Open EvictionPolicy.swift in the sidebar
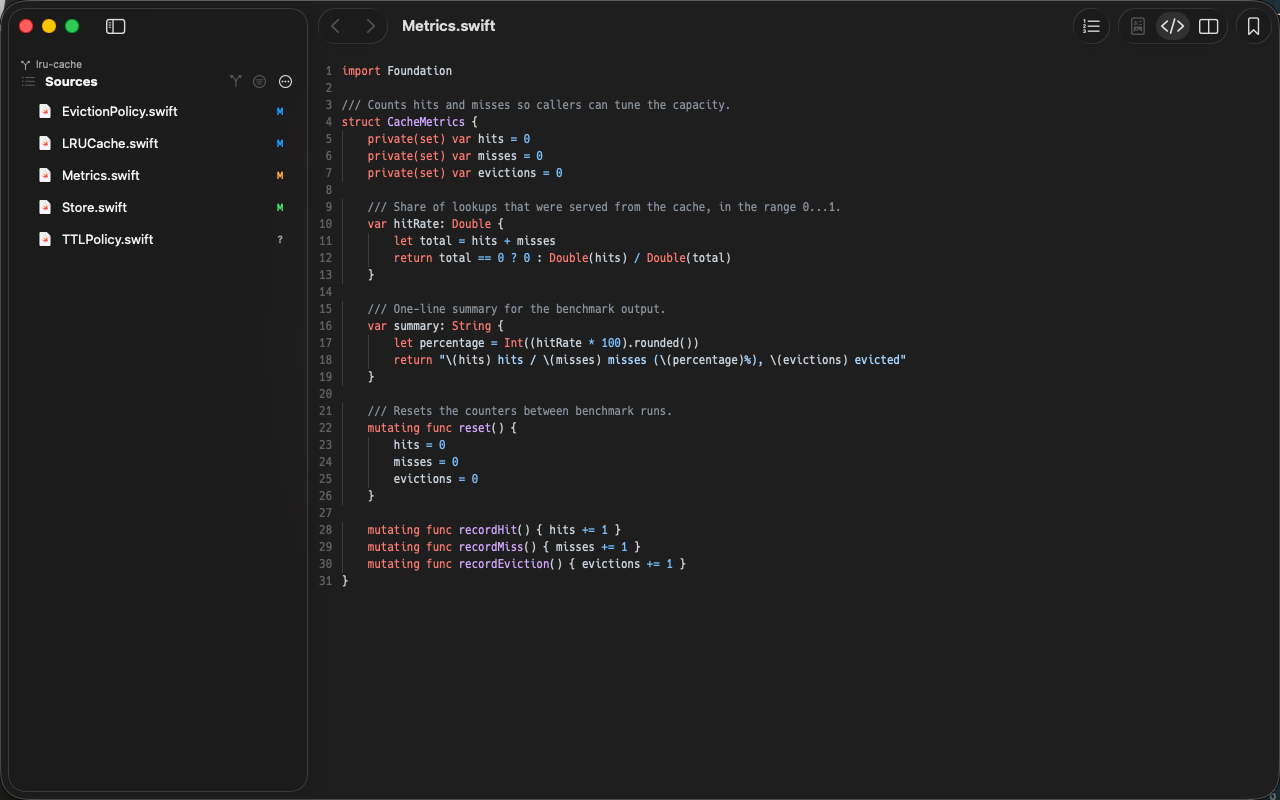The image size is (1280, 800). pyautogui.click(x=160, y=111)
